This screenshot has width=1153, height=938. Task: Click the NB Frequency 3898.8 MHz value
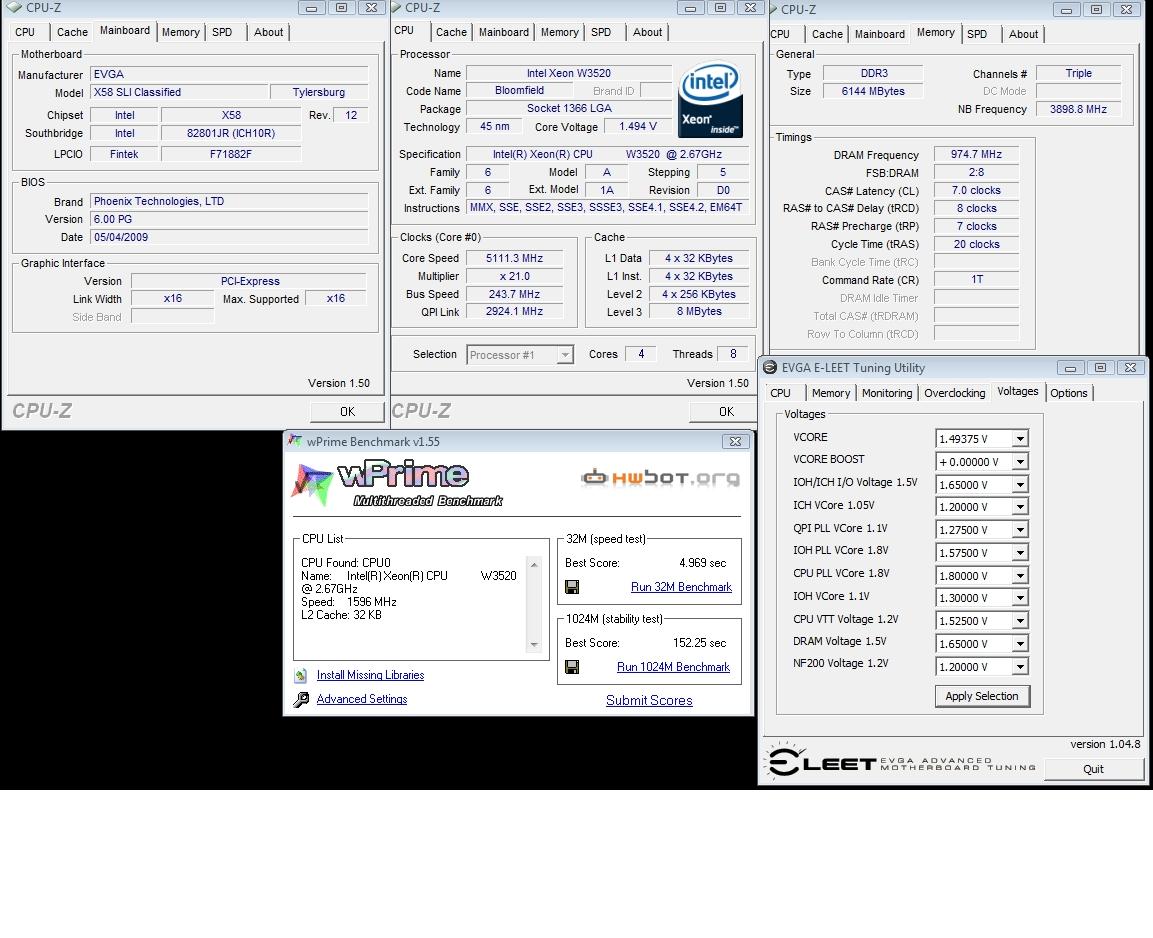coord(1078,109)
